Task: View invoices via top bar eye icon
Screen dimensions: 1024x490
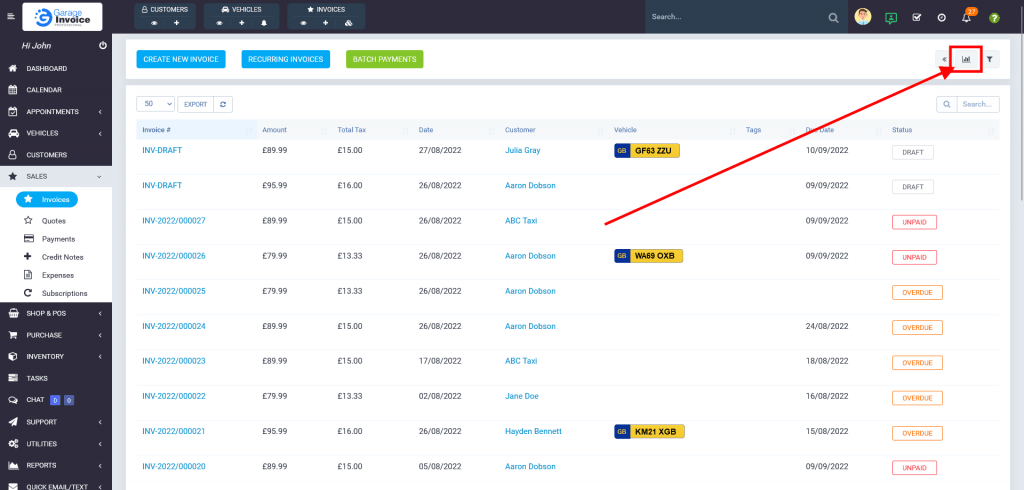Action: (303, 22)
